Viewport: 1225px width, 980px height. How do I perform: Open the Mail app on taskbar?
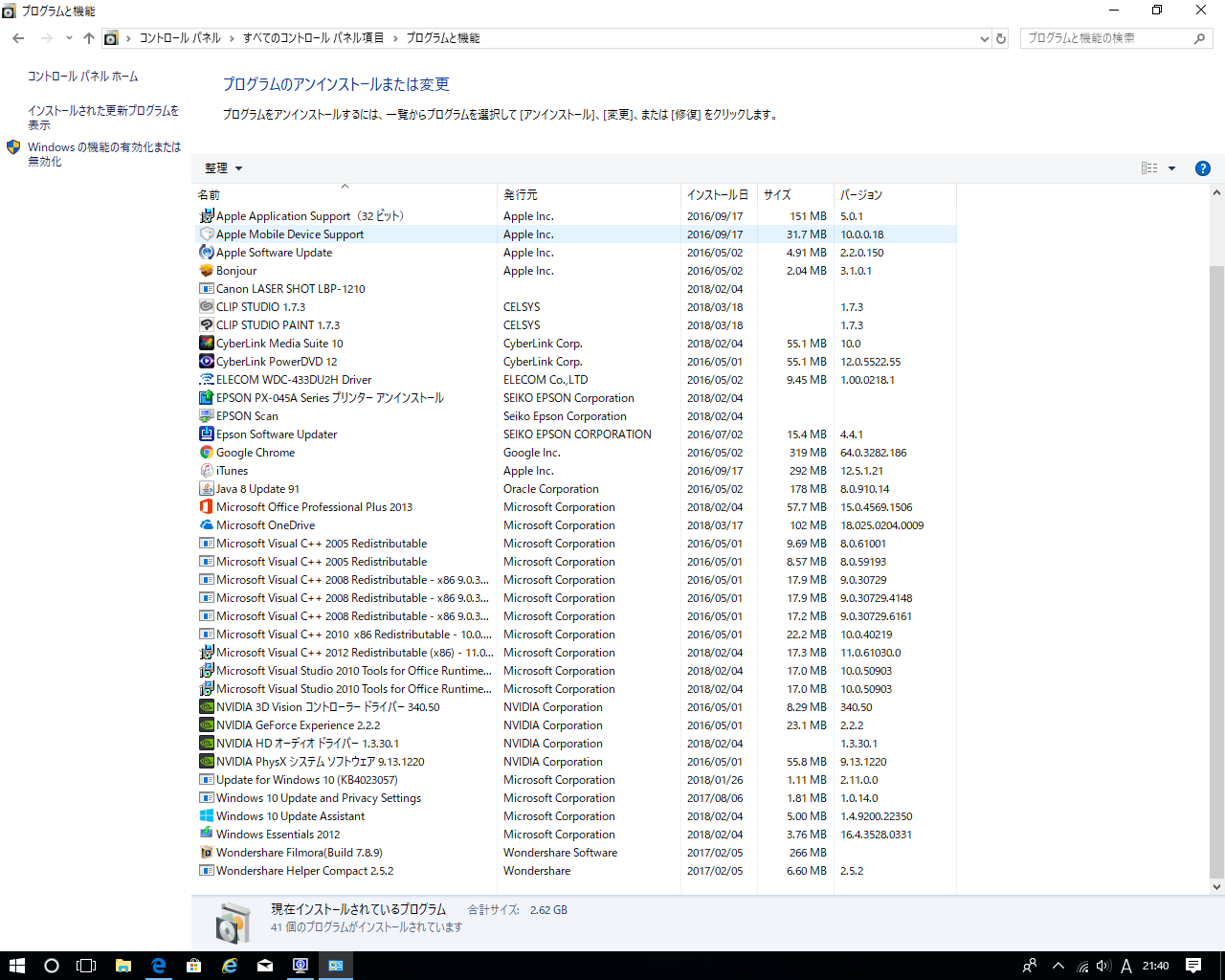265,966
